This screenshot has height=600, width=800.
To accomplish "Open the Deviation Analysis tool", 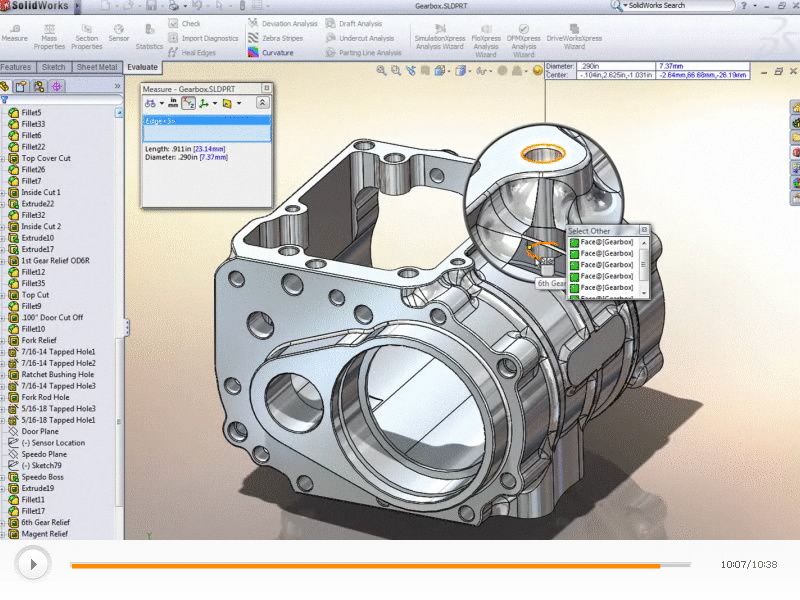I will pyautogui.click(x=253, y=23).
